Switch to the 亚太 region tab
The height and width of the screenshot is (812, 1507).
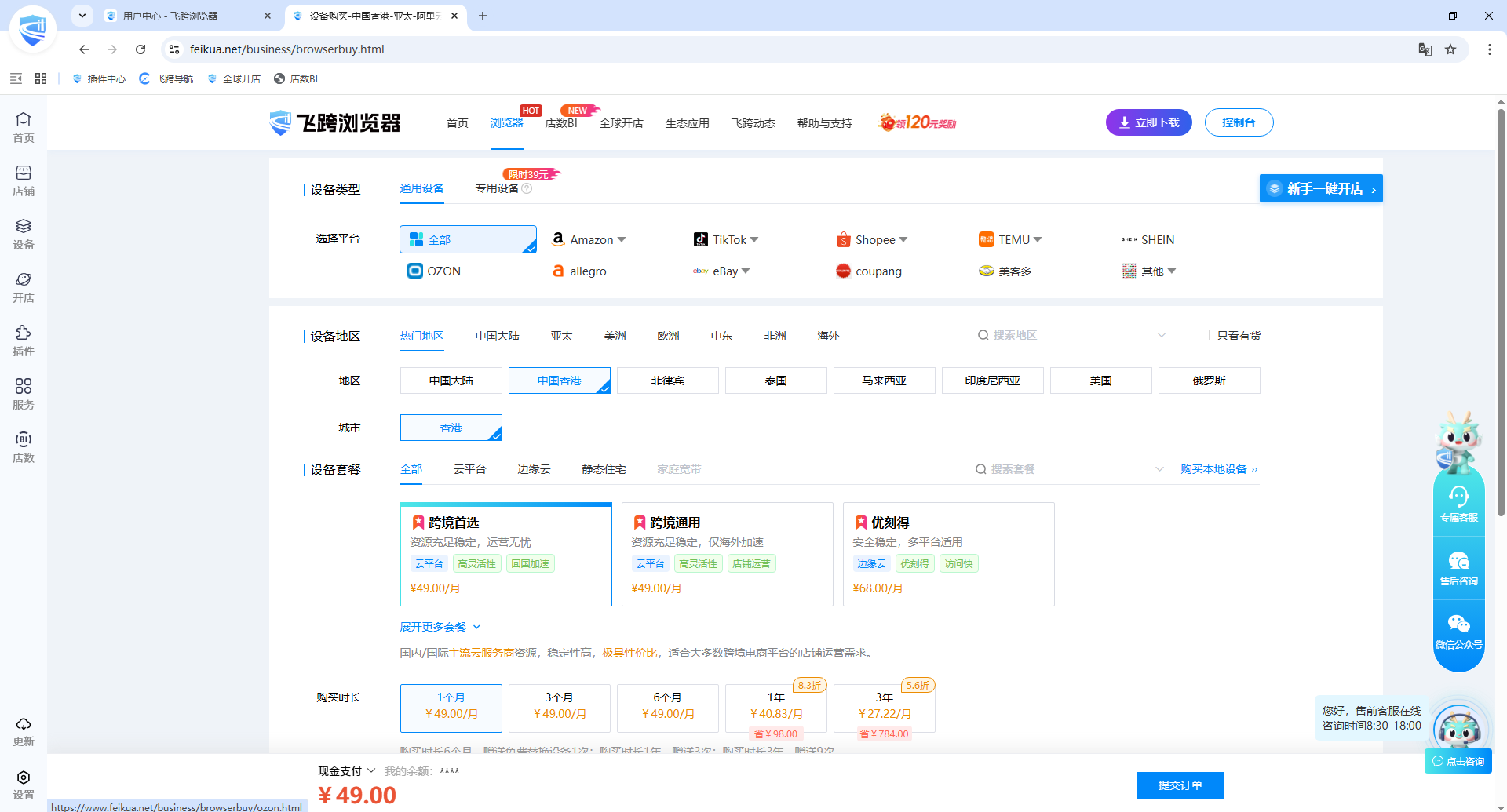[561, 336]
